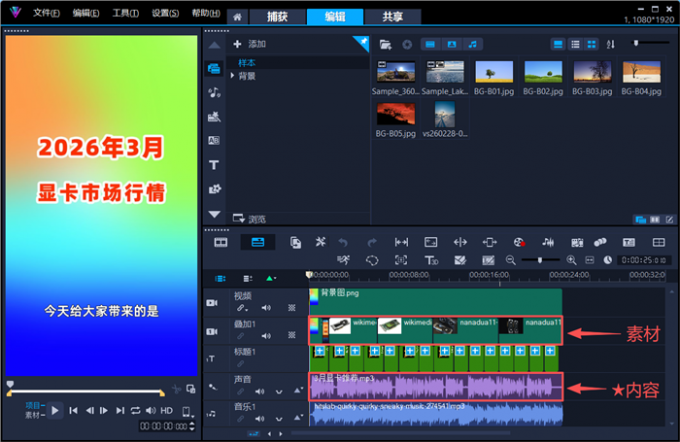Toggle repeat playback in preview controls
This screenshot has height=442, width=680.
coord(135,410)
